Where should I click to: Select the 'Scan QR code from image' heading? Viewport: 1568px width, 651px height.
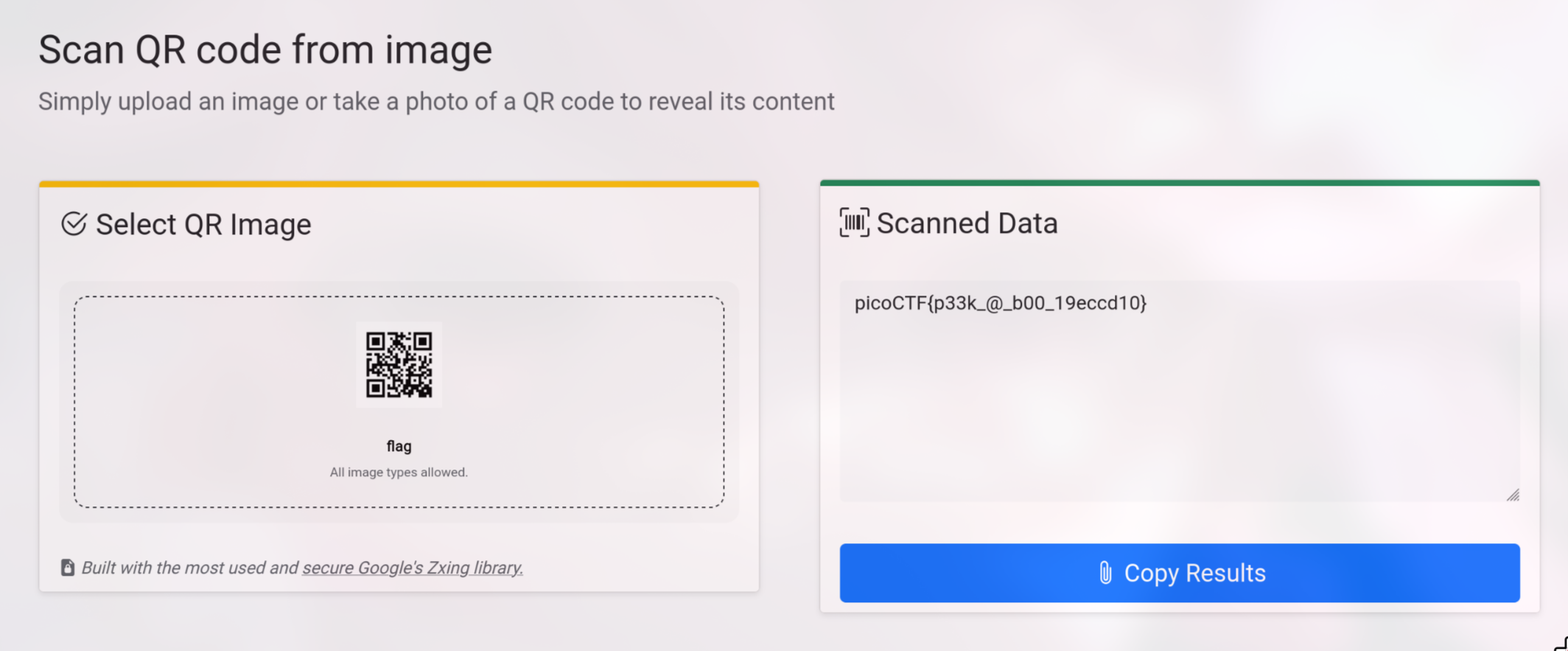click(x=265, y=50)
